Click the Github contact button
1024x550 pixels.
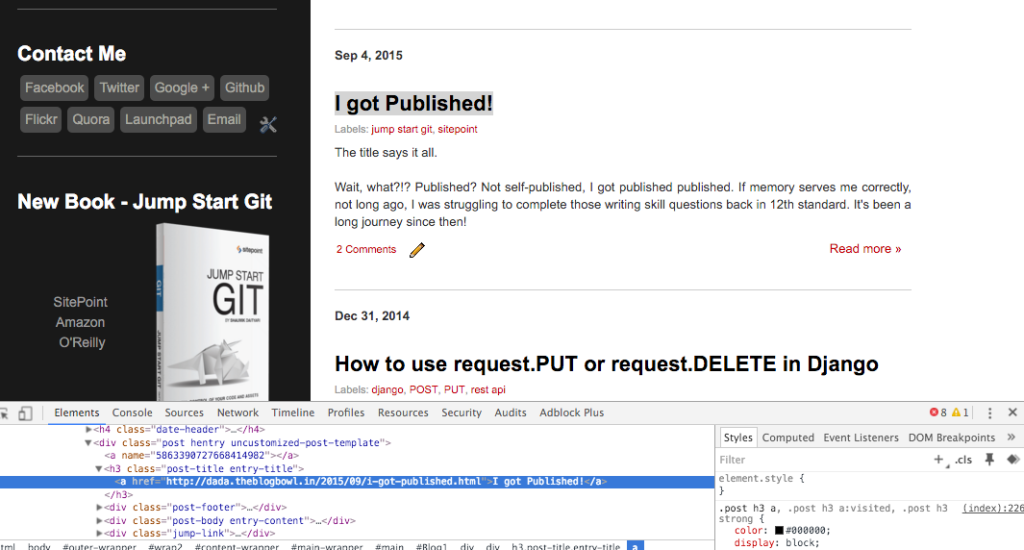(244, 88)
